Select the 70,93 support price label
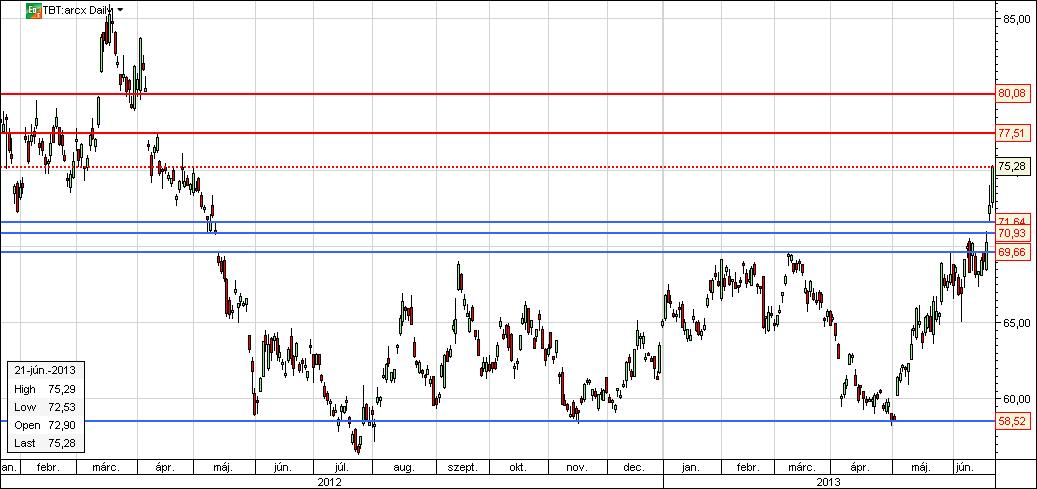1037x489 pixels. coord(1014,233)
